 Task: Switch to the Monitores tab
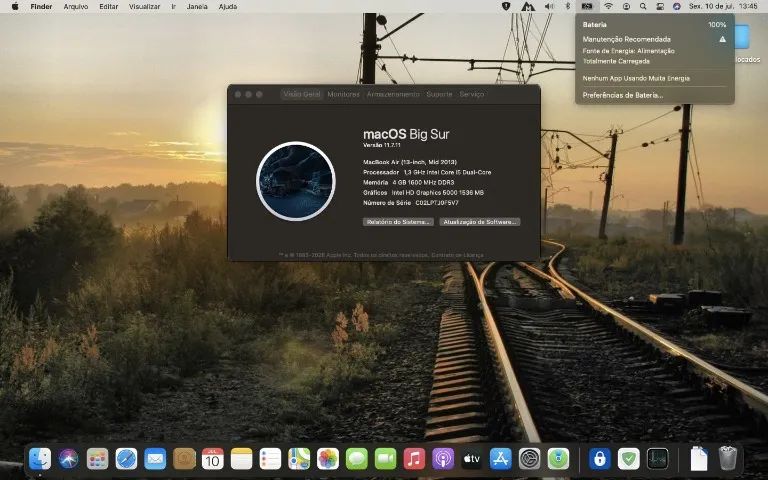(x=343, y=94)
